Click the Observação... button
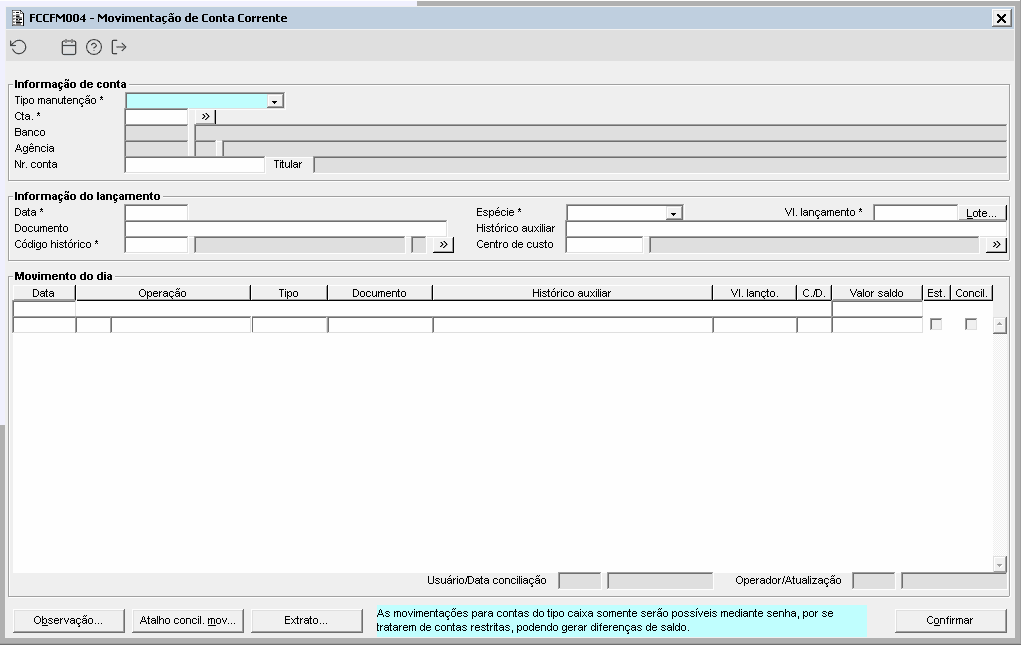 [68, 621]
